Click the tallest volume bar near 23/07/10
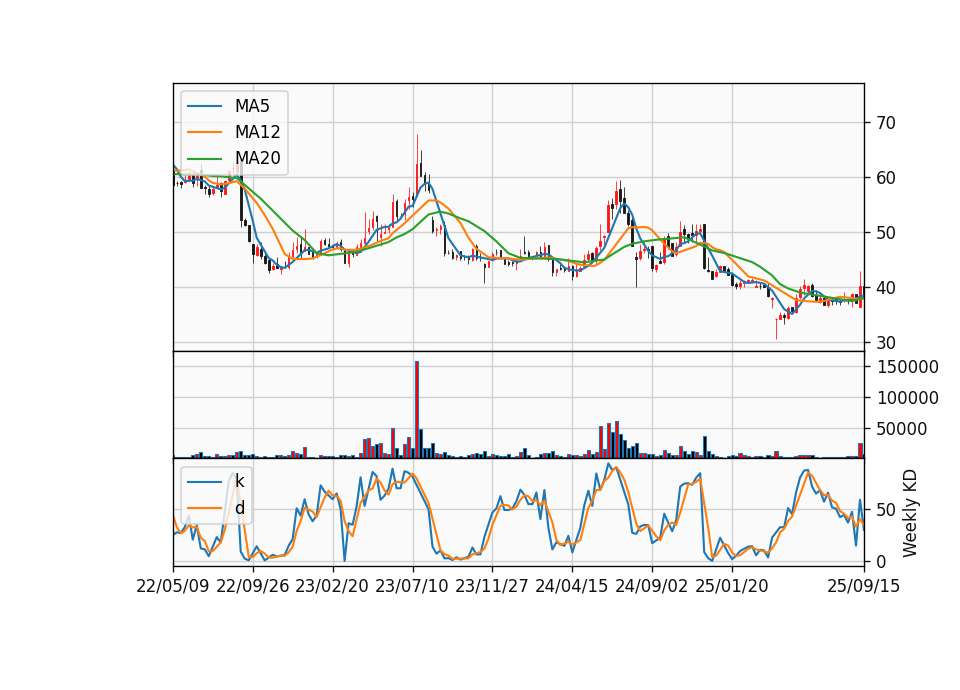 click(x=417, y=410)
